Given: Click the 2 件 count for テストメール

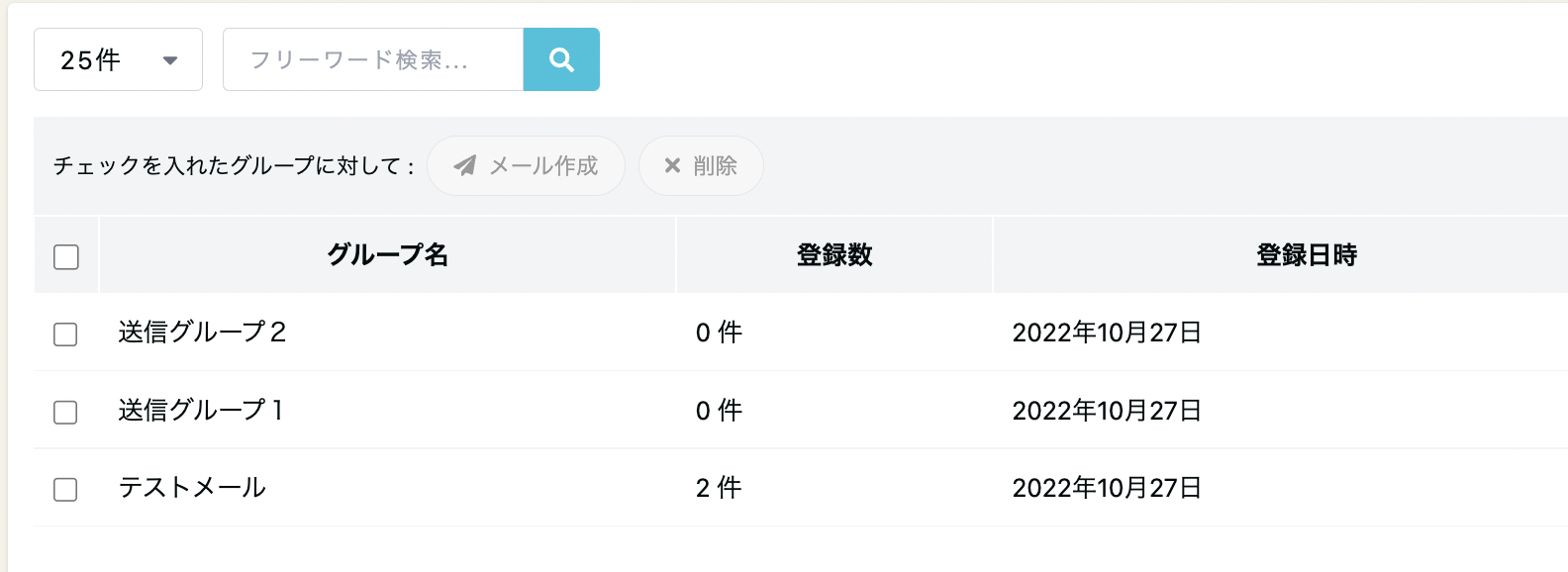Looking at the screenshot, I should pyautogui.click(x=719, y=487).
